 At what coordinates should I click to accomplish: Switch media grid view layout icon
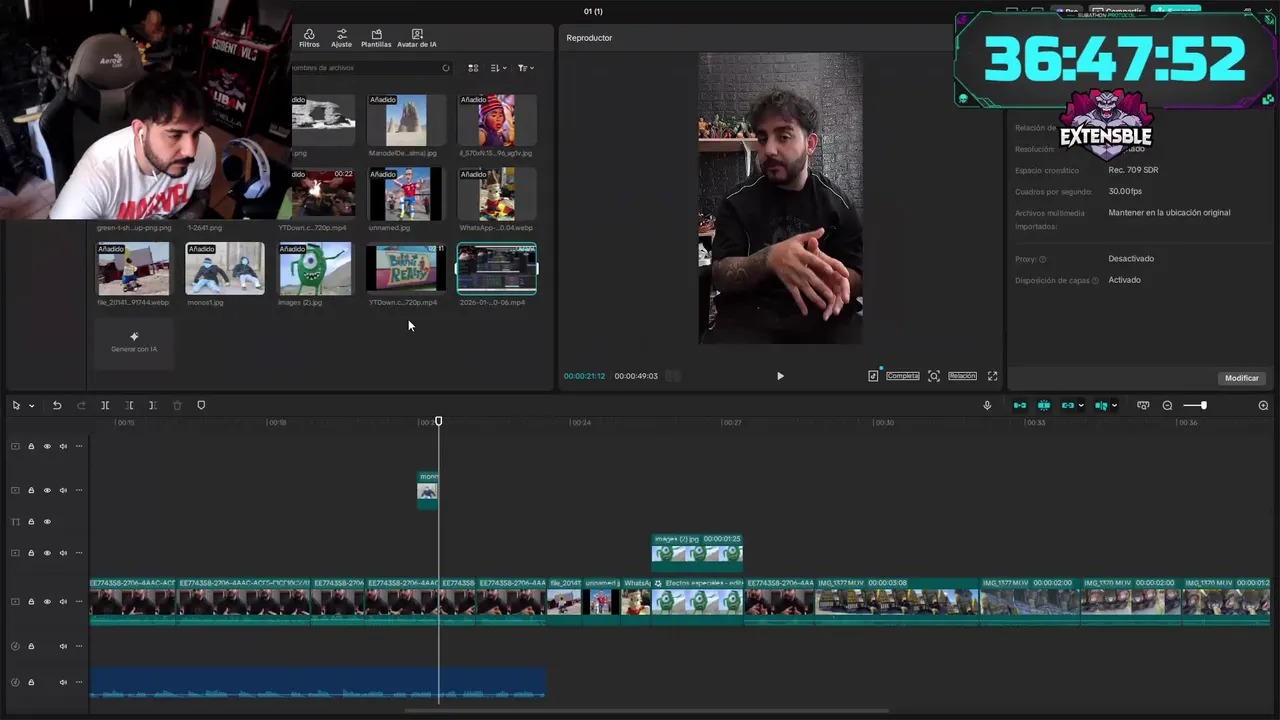(473, 68)
